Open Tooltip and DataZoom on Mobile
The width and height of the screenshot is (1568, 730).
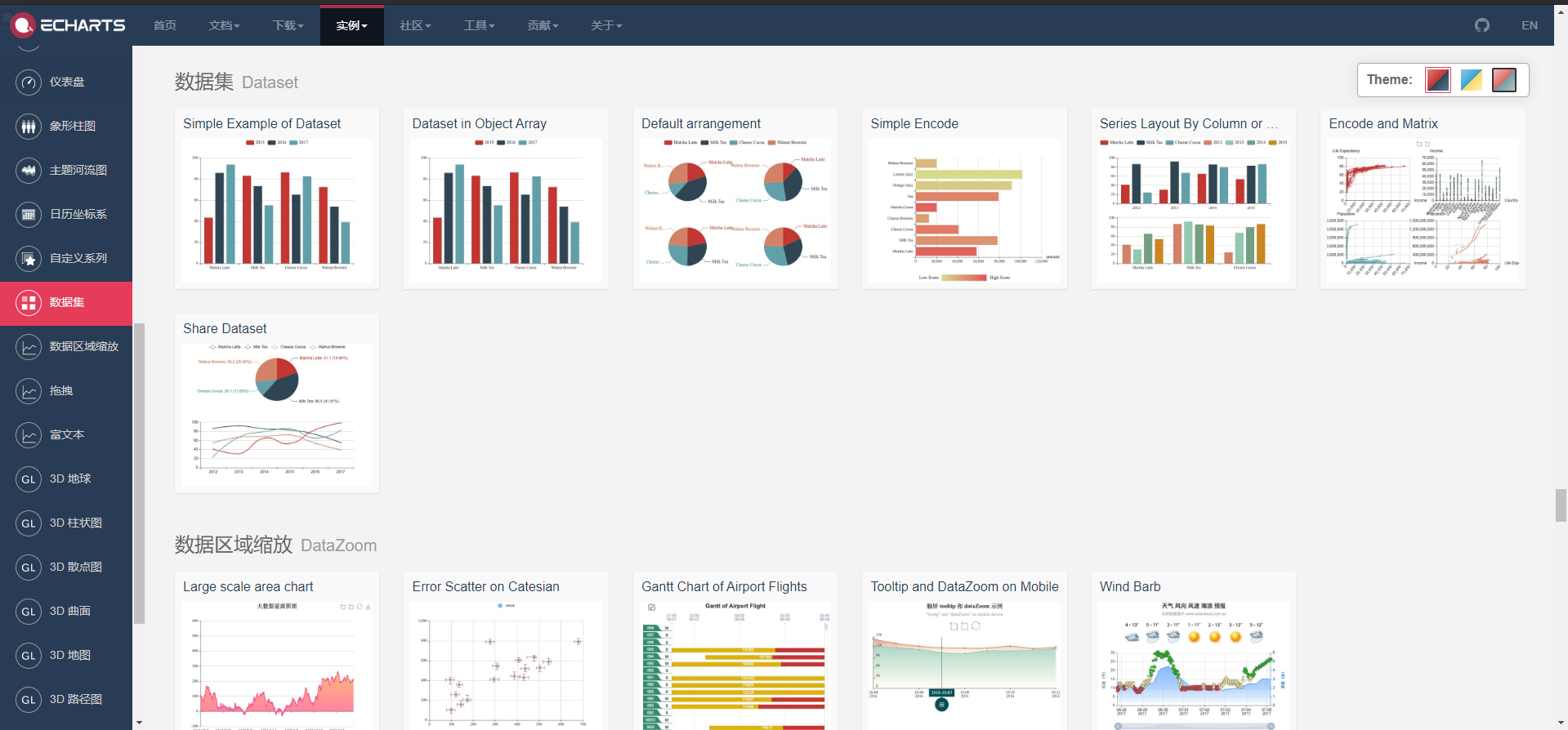pos(964,651)
